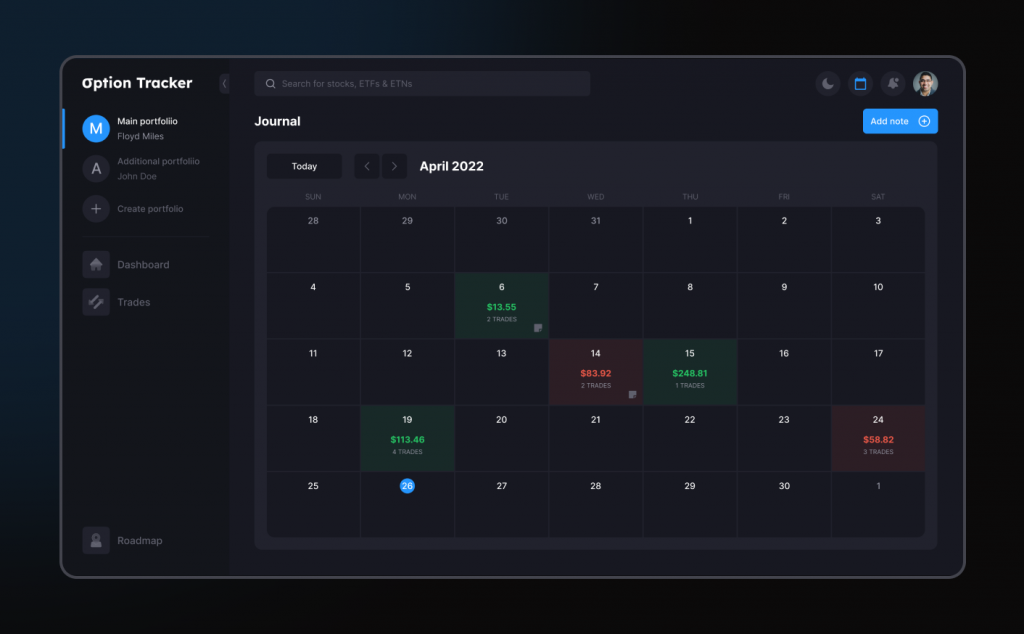Image resolution: width=1024 pixels, height=634 pixels.
Task: Go to next month arrow
Action: 394,166
